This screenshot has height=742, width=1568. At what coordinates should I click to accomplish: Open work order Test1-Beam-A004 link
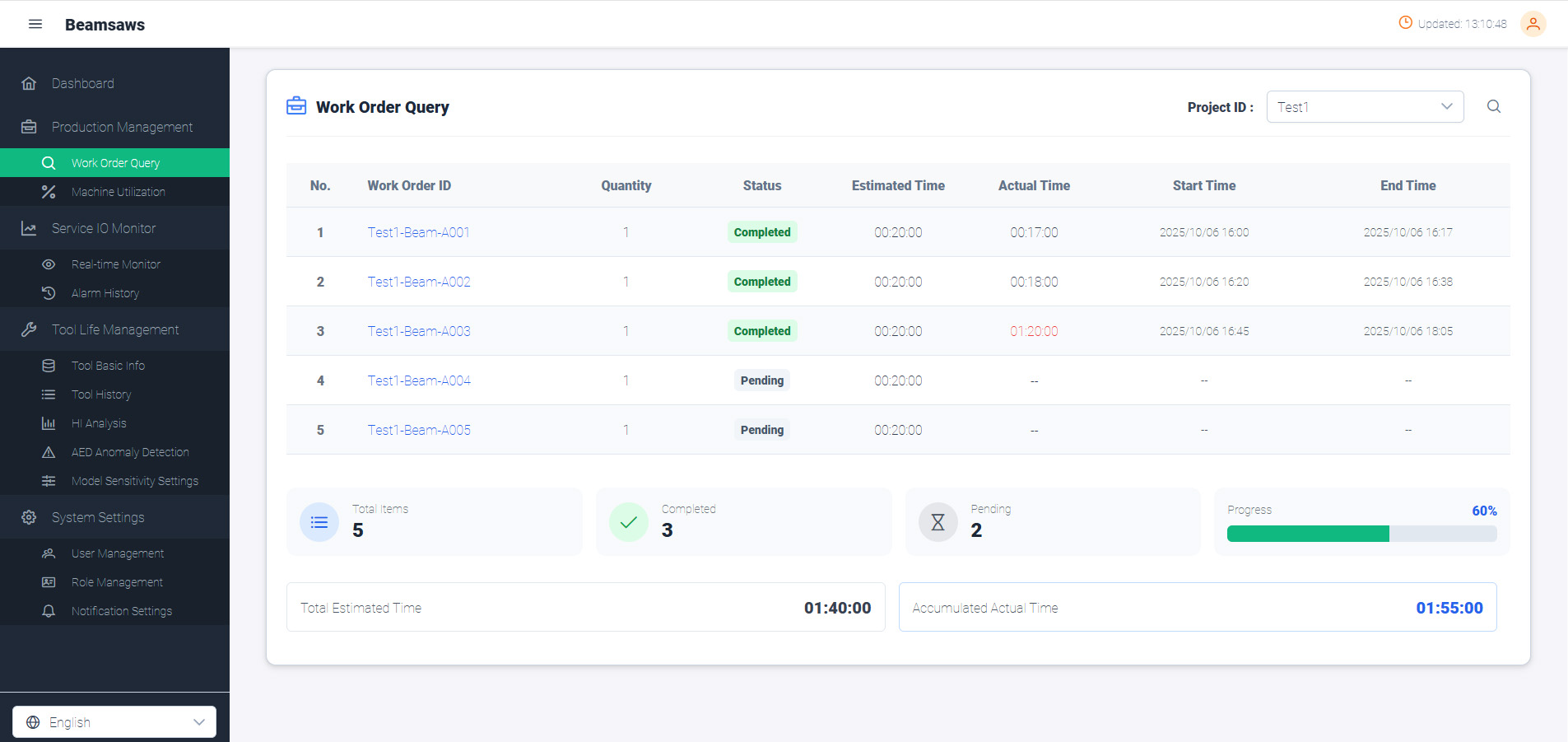419,380
